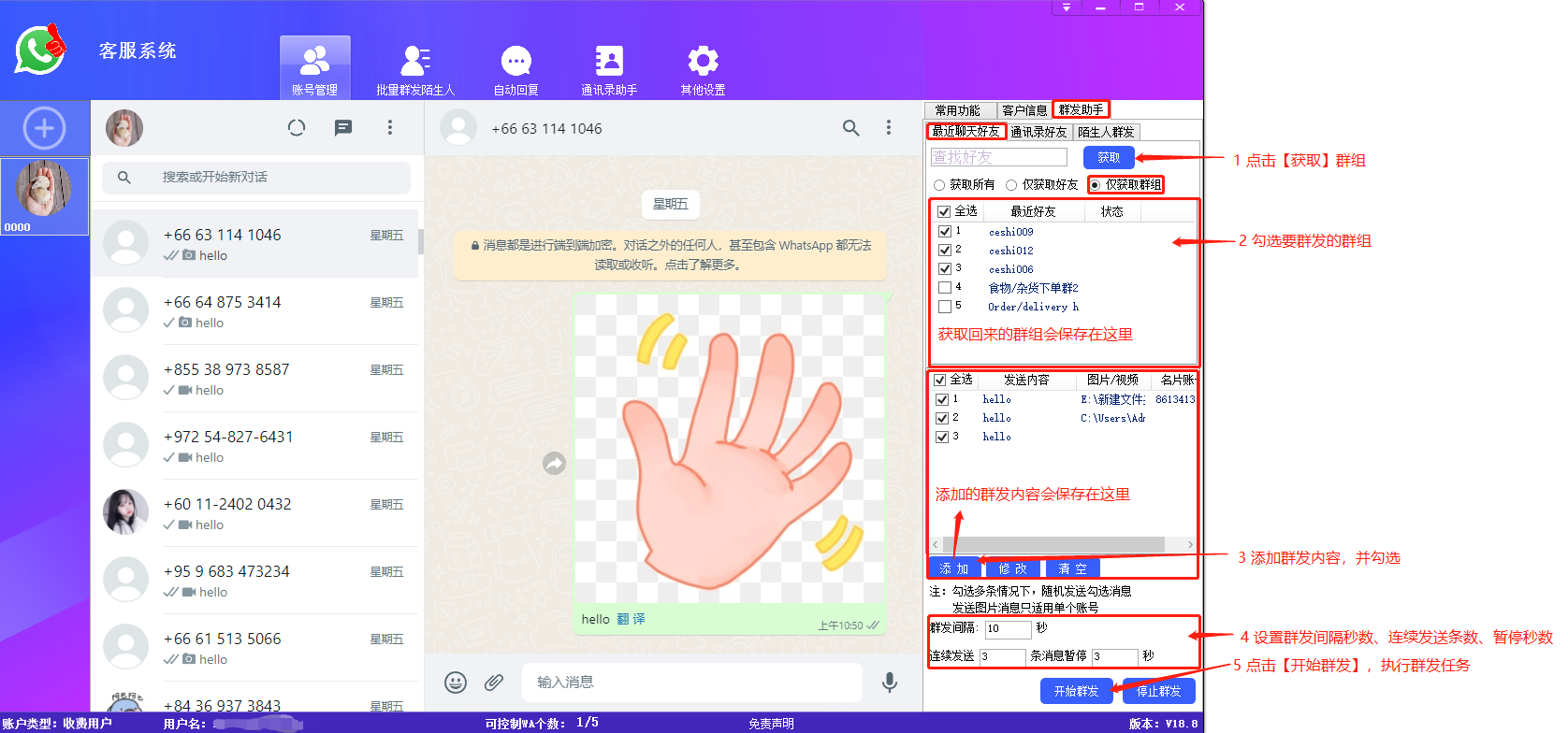Click the contact avatar in conversation header

458,128
